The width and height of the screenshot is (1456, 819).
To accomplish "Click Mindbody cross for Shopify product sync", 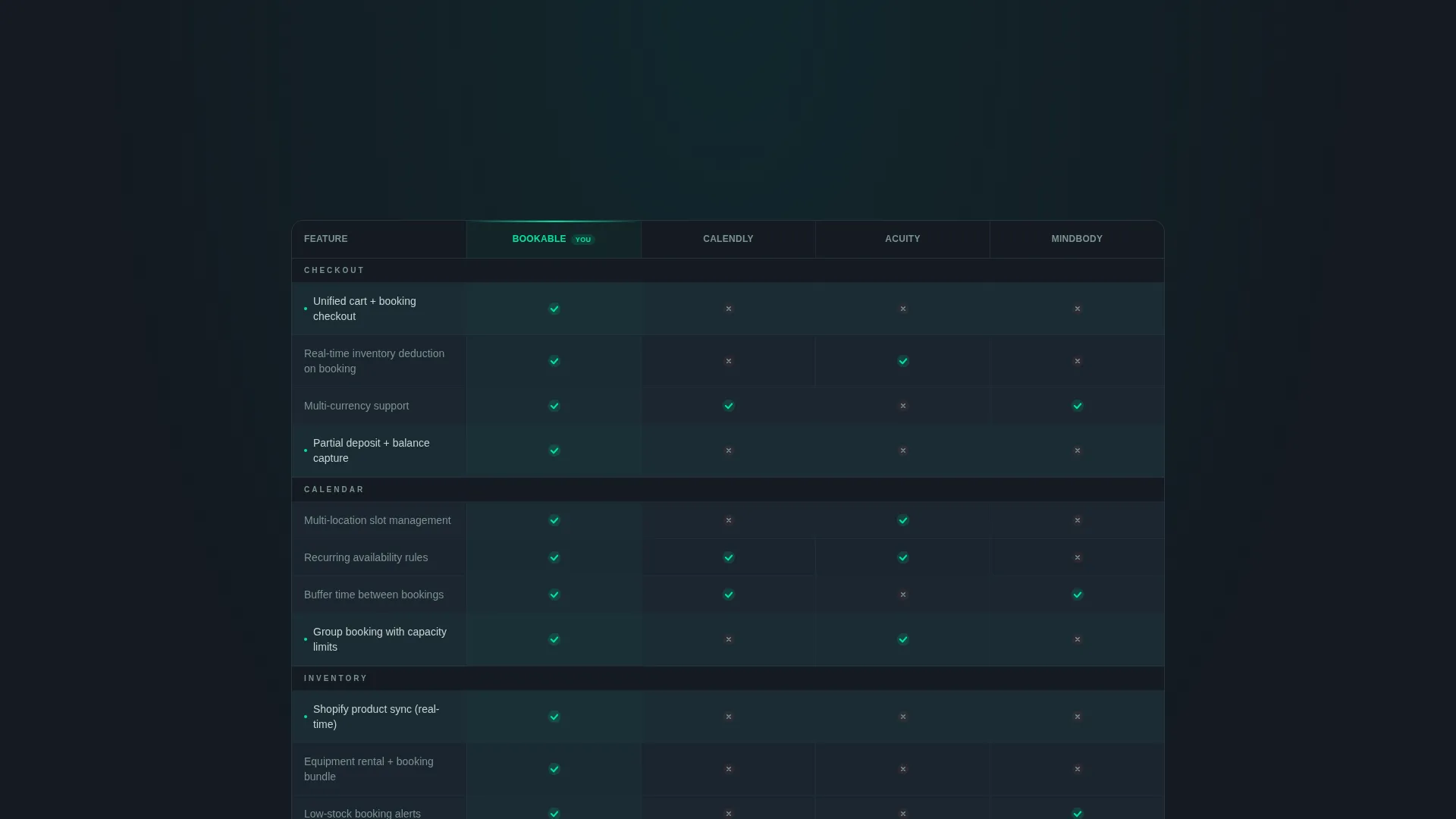I will click(x=1078, y=717).
